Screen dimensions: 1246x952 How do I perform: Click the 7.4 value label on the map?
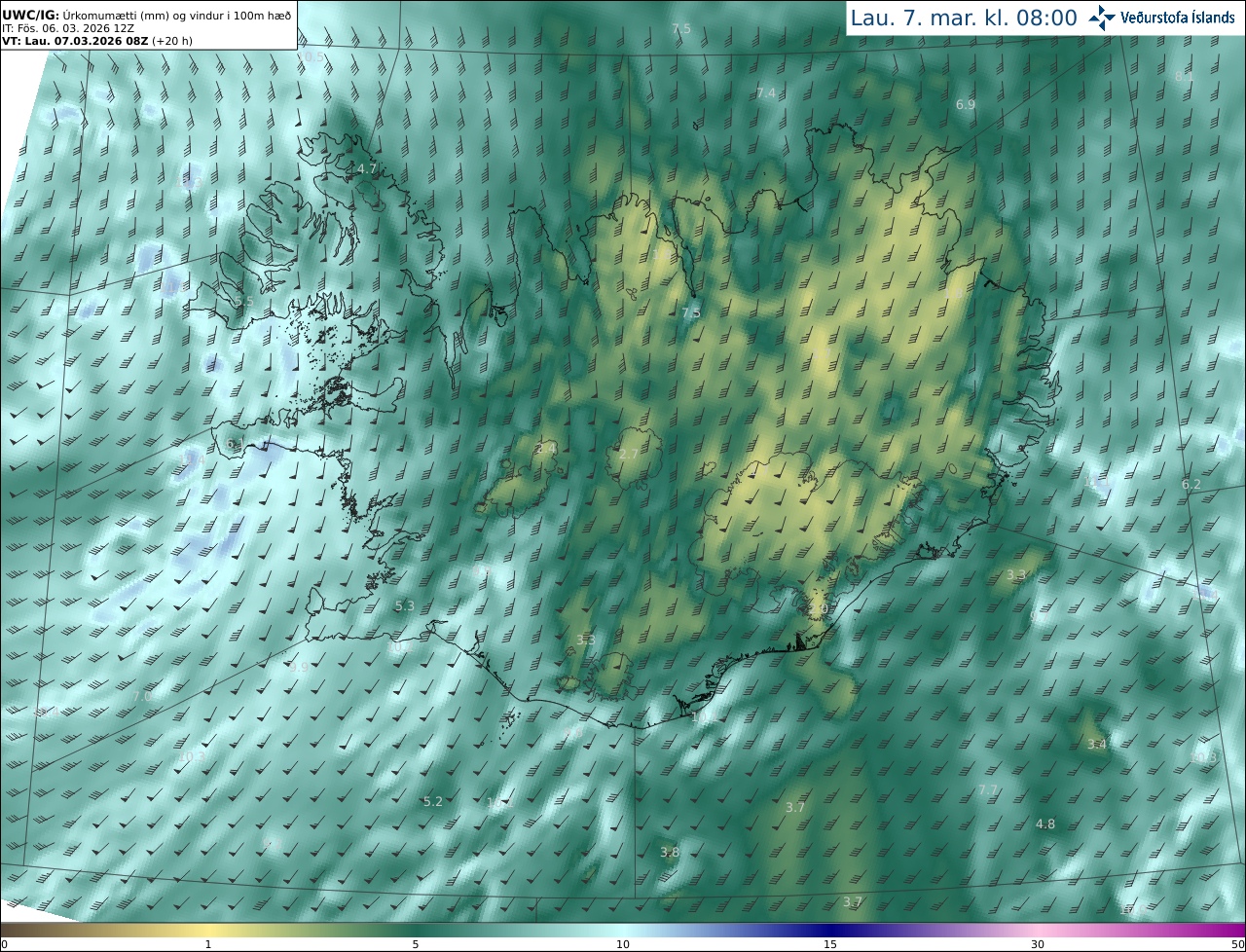766,92
